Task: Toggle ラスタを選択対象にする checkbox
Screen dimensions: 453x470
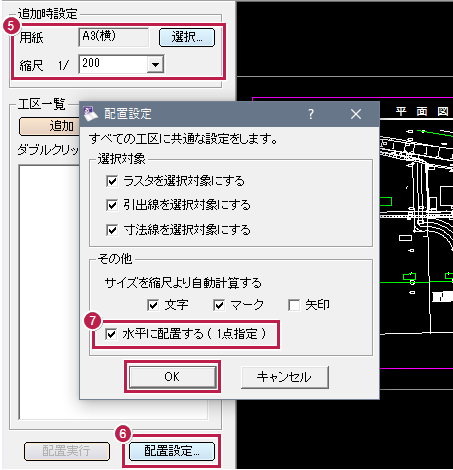Action: tap(112, 181)
